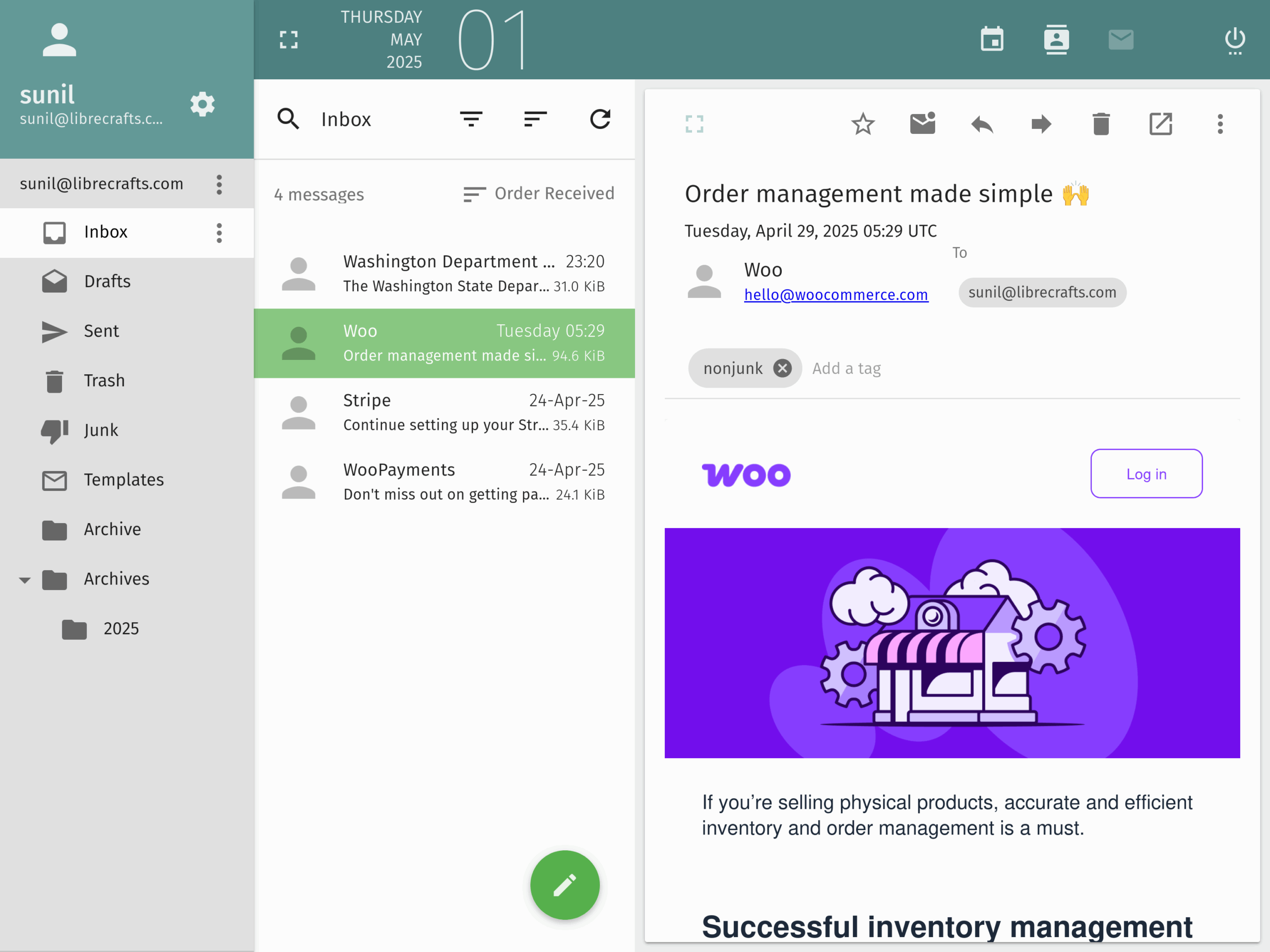Viewport: 1270px width, 952px height.
Task: Log out with the power icon
Action: pos(1234,41)
